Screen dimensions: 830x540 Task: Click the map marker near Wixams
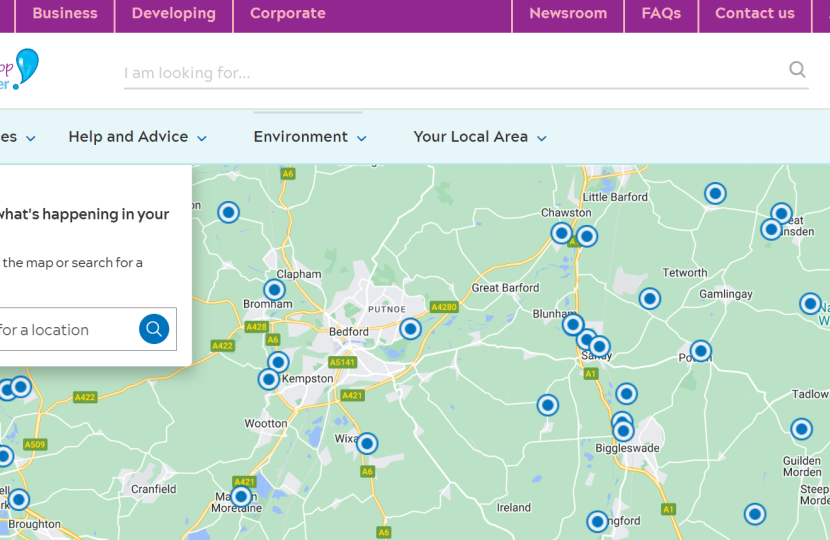tap(367, 443)
